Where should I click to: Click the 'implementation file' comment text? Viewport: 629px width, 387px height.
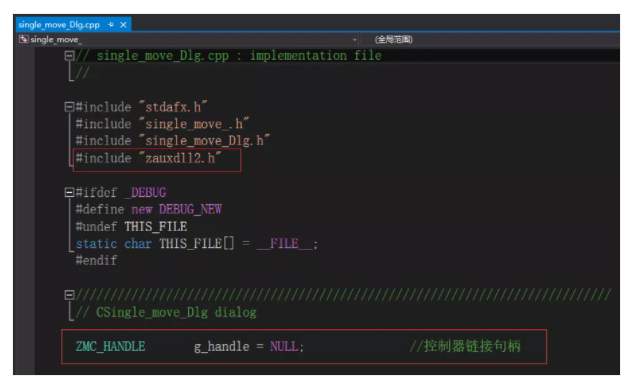coord(315,56)
